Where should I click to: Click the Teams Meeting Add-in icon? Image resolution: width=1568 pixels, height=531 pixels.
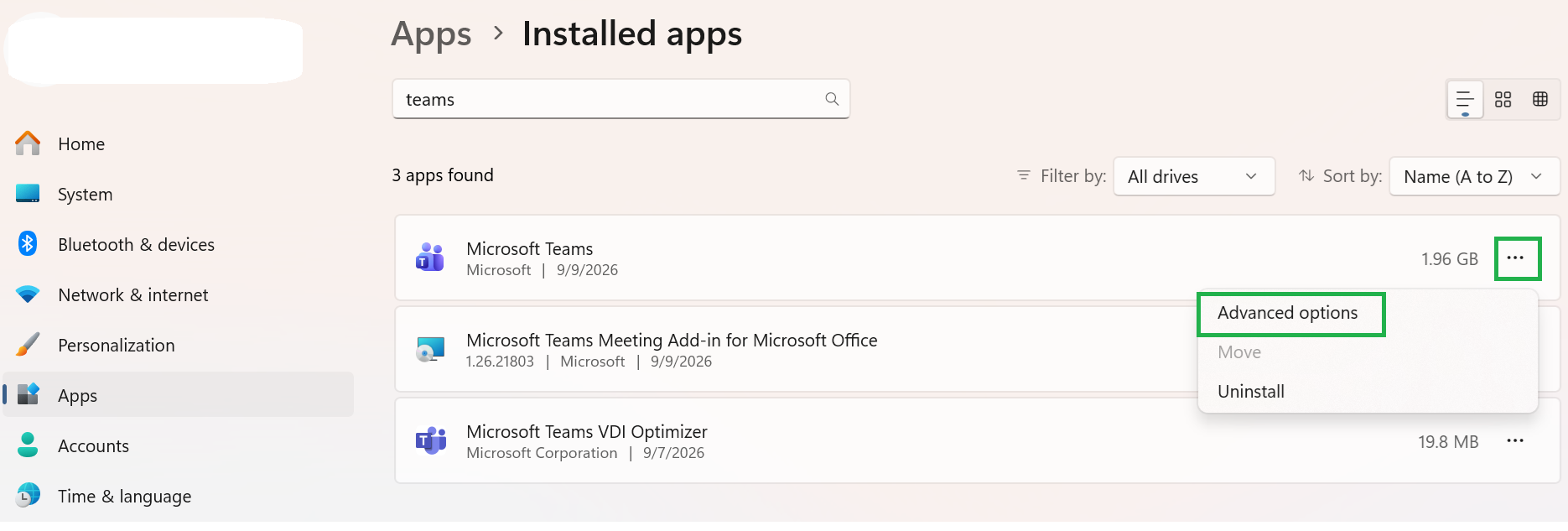point(430,349)
